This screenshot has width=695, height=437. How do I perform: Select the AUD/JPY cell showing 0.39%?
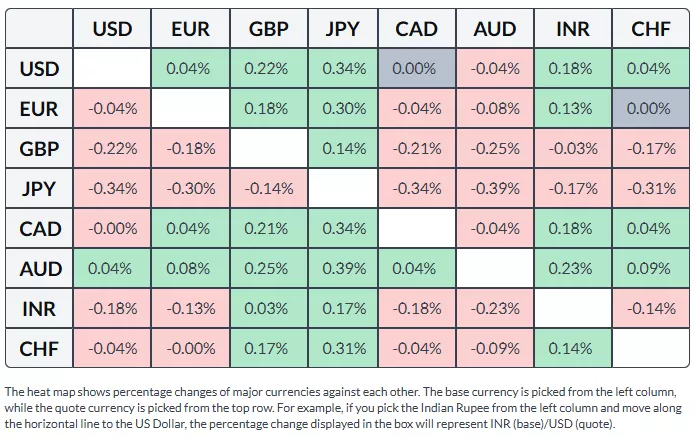tap(343, 268)
